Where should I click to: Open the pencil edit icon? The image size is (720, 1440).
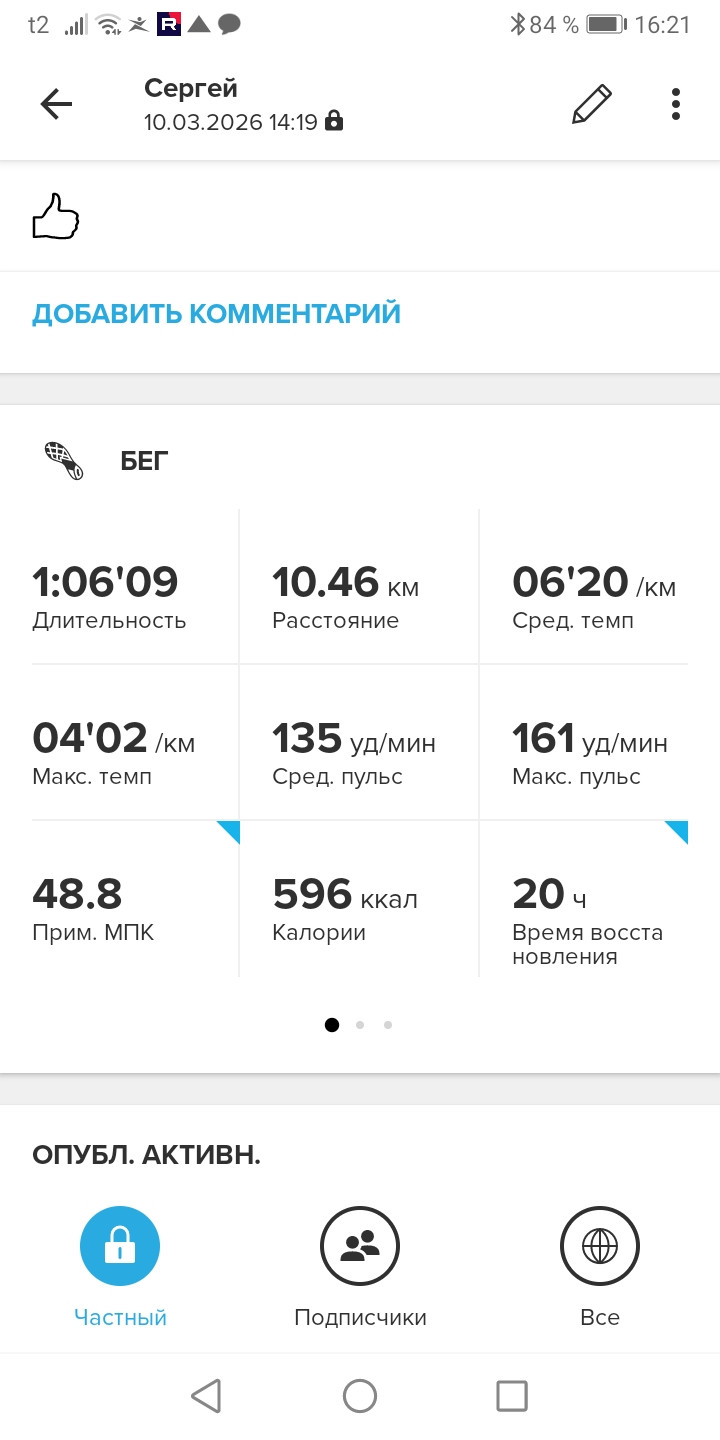coord(591,104)
